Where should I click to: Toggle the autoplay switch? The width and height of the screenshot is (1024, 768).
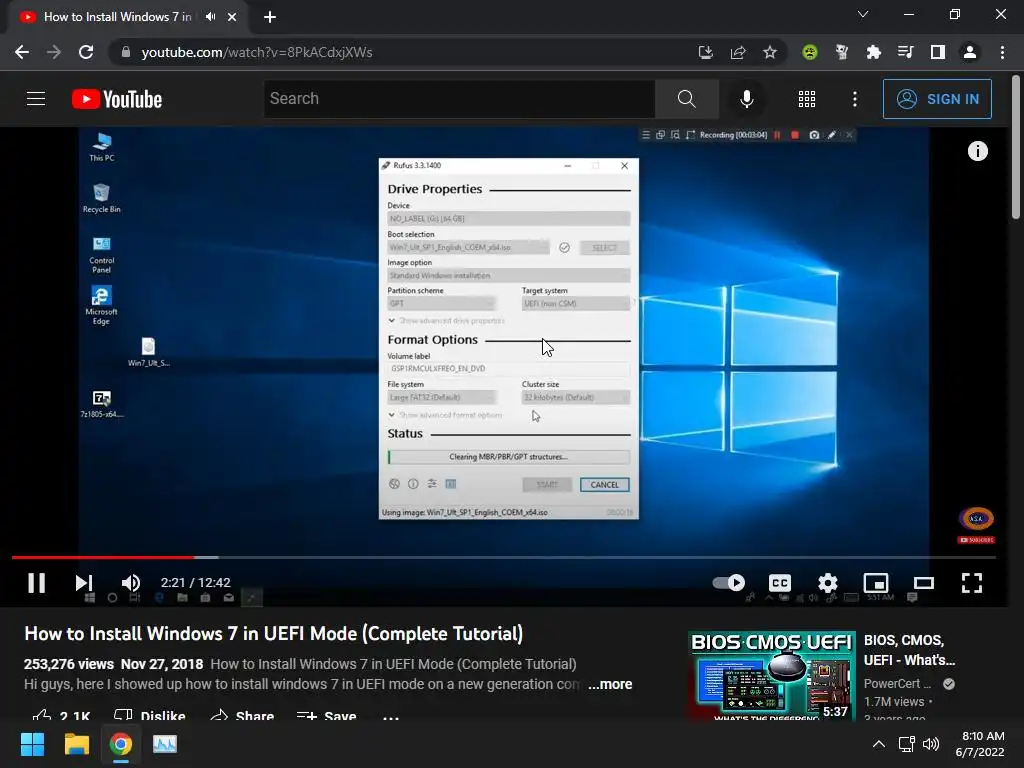[x=729, y=582]
